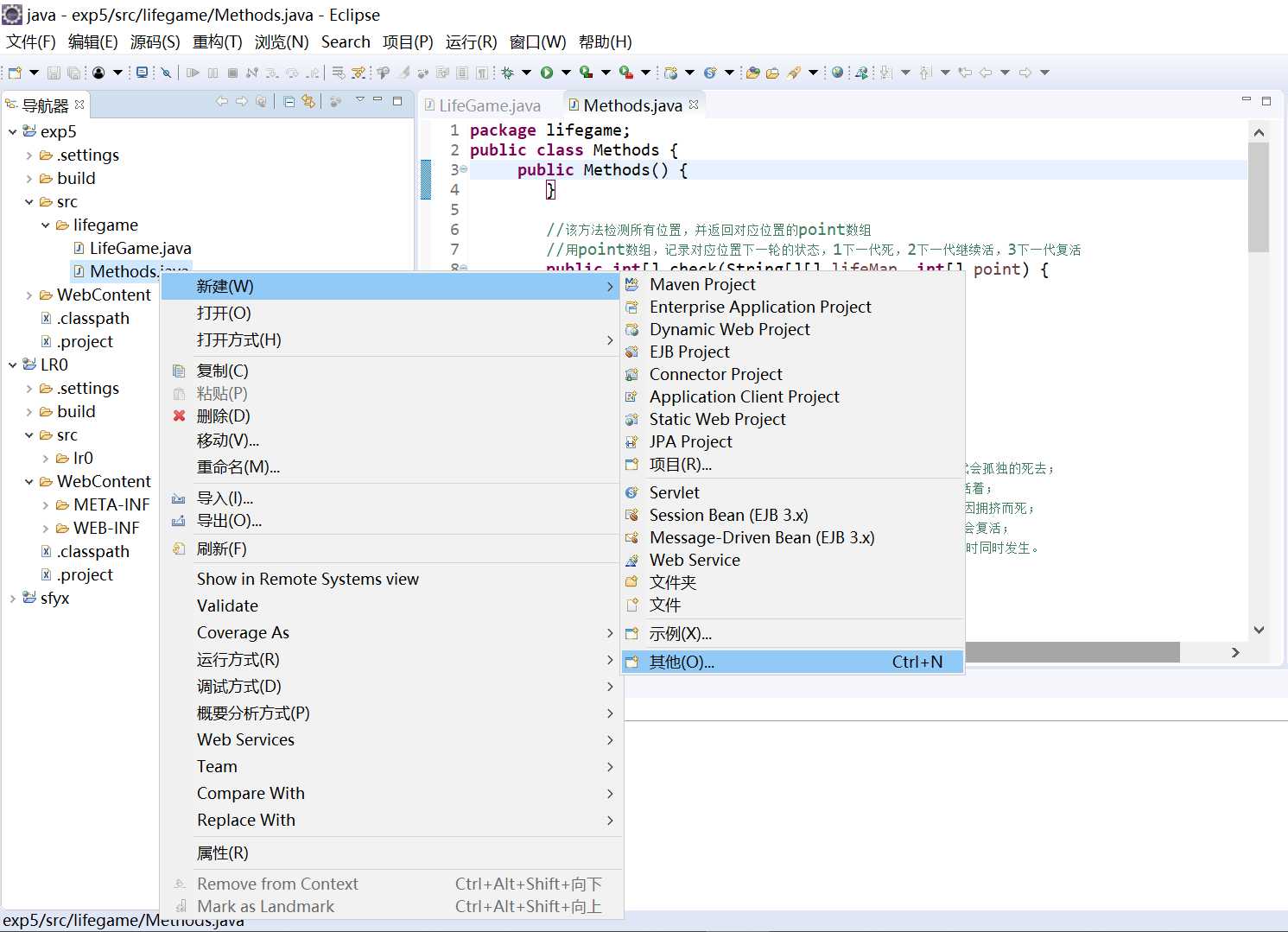
Task: Click the Servlet icon in submenu
Action: point(632,492)
